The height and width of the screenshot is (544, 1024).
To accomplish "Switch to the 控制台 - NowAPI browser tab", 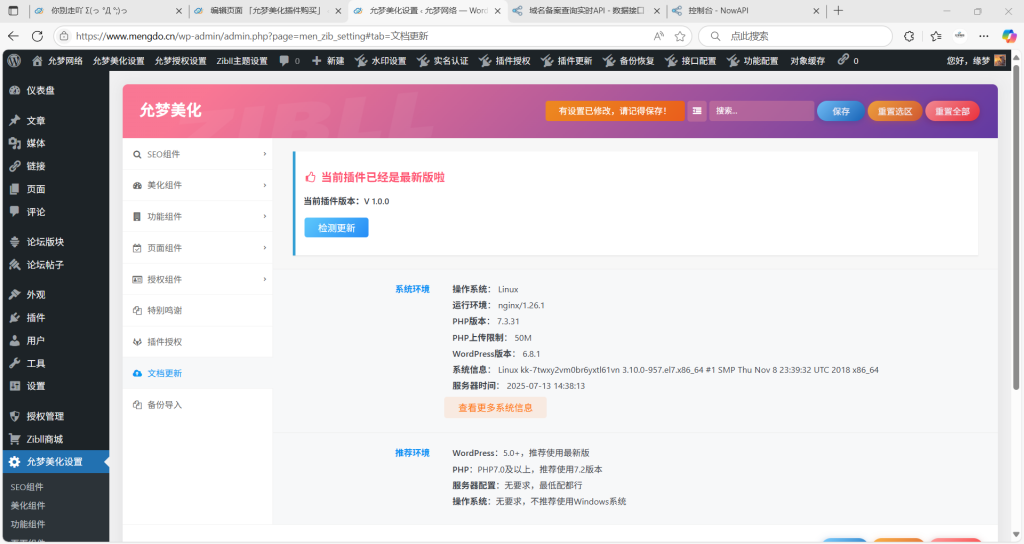I will [x=745, y=10].
